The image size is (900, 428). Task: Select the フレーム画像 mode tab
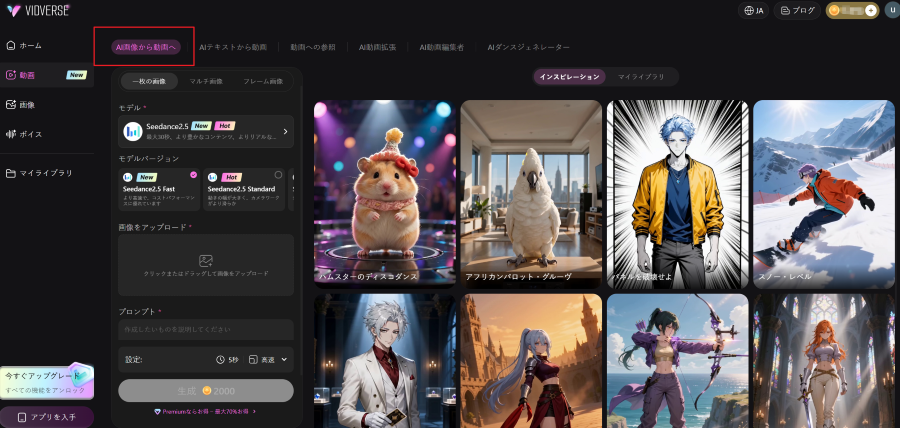coord(263,81)
